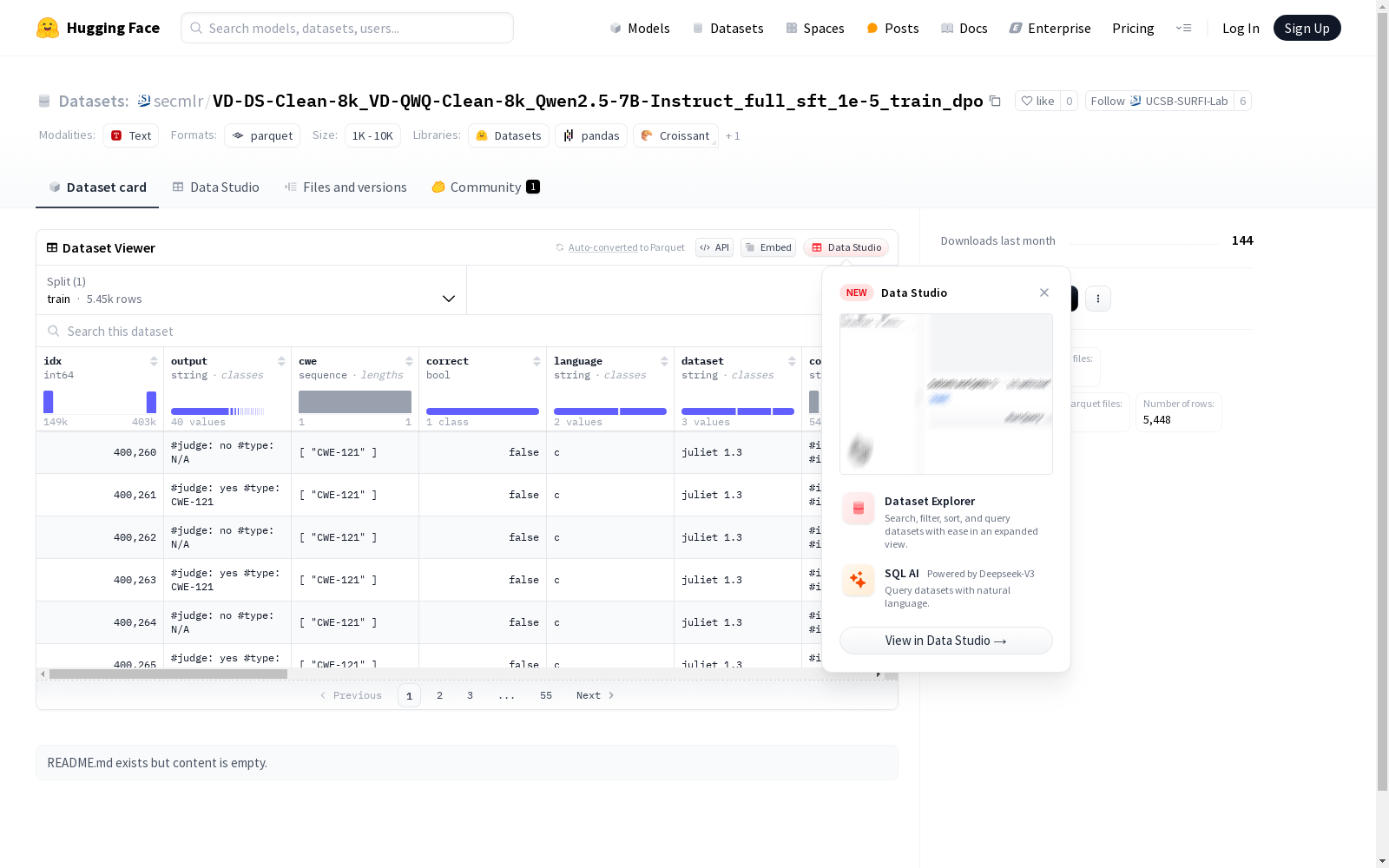
Task: Click the language column distribution bar
Action: [x=610, y=411]
